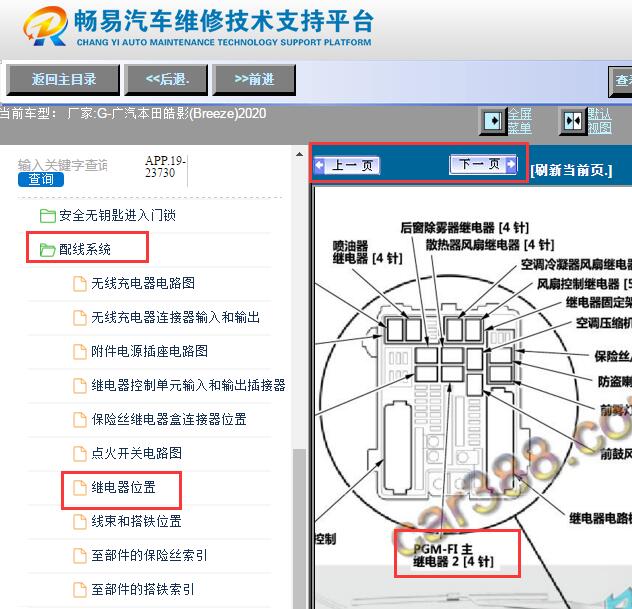Screen dimensions: 632x609
Task: Open 点火开关电路图 document
Action: (136, 453)
